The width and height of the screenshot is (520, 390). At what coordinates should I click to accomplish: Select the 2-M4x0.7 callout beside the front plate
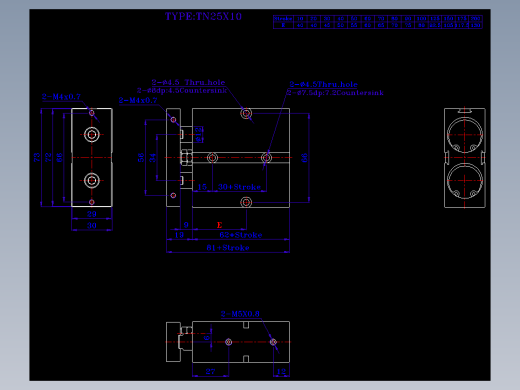coord(138,100)
